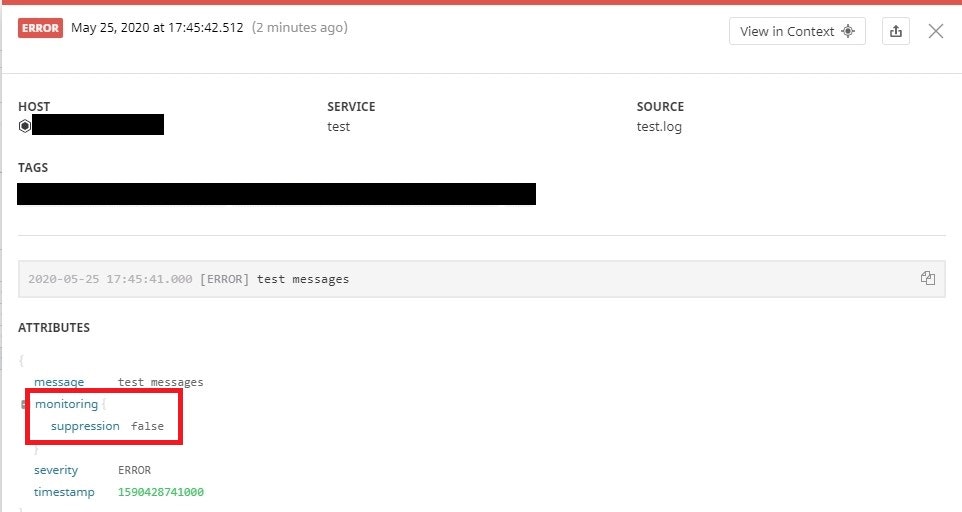Click the raw log line text
Image resolution: width=962 pixels, height=512 pixels.
pyautogui.click(x=188, y=279)
